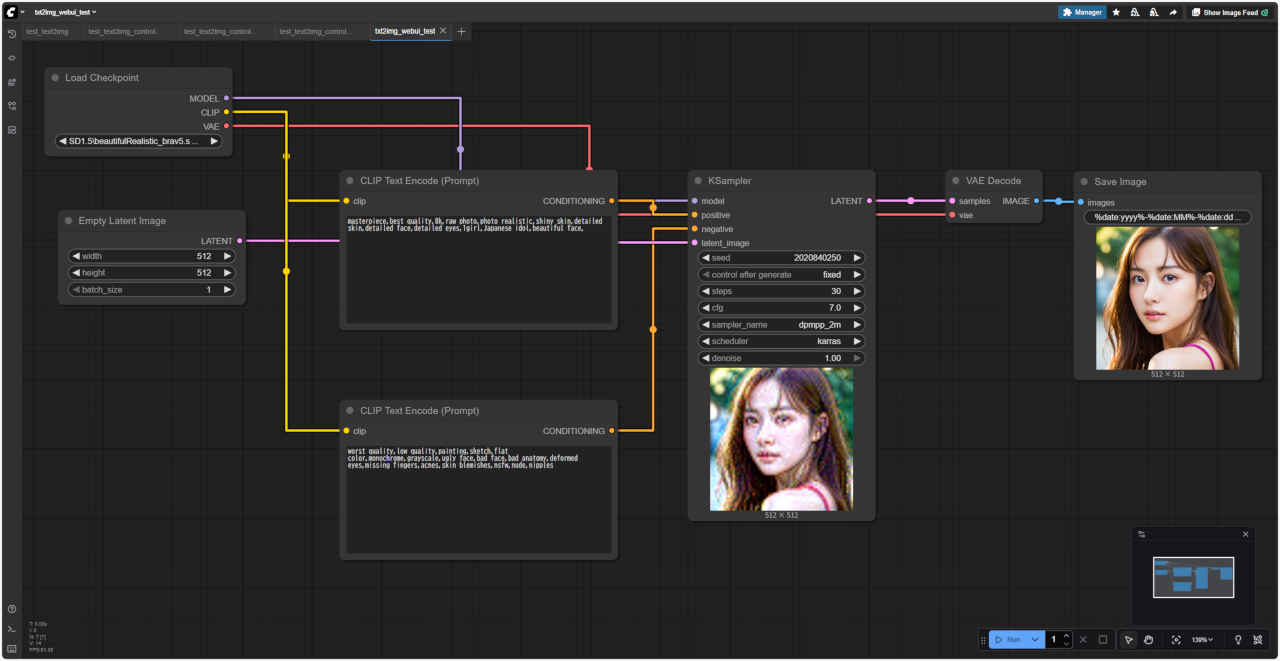Click the star favorites icon in top bar
1280x661 pixels.
tap(1116, 12)
